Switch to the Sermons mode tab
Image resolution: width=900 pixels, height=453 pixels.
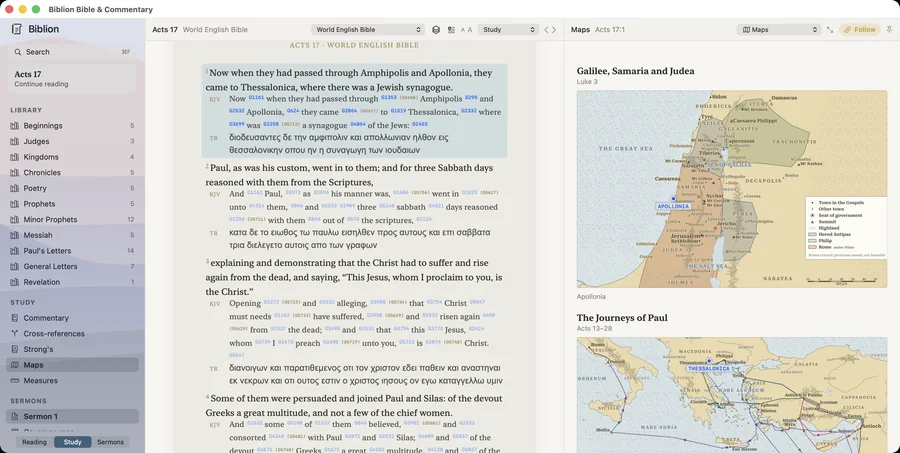pyautogui.click(x=110, y=442)
